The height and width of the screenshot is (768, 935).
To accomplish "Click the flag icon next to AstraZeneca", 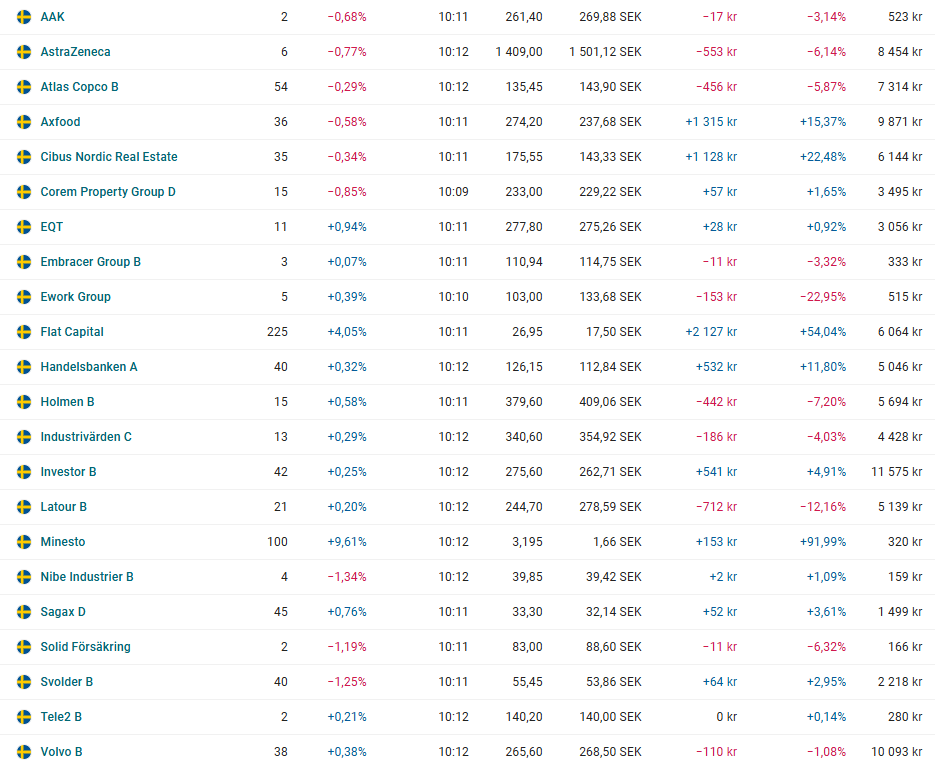I will pos(24,52).
